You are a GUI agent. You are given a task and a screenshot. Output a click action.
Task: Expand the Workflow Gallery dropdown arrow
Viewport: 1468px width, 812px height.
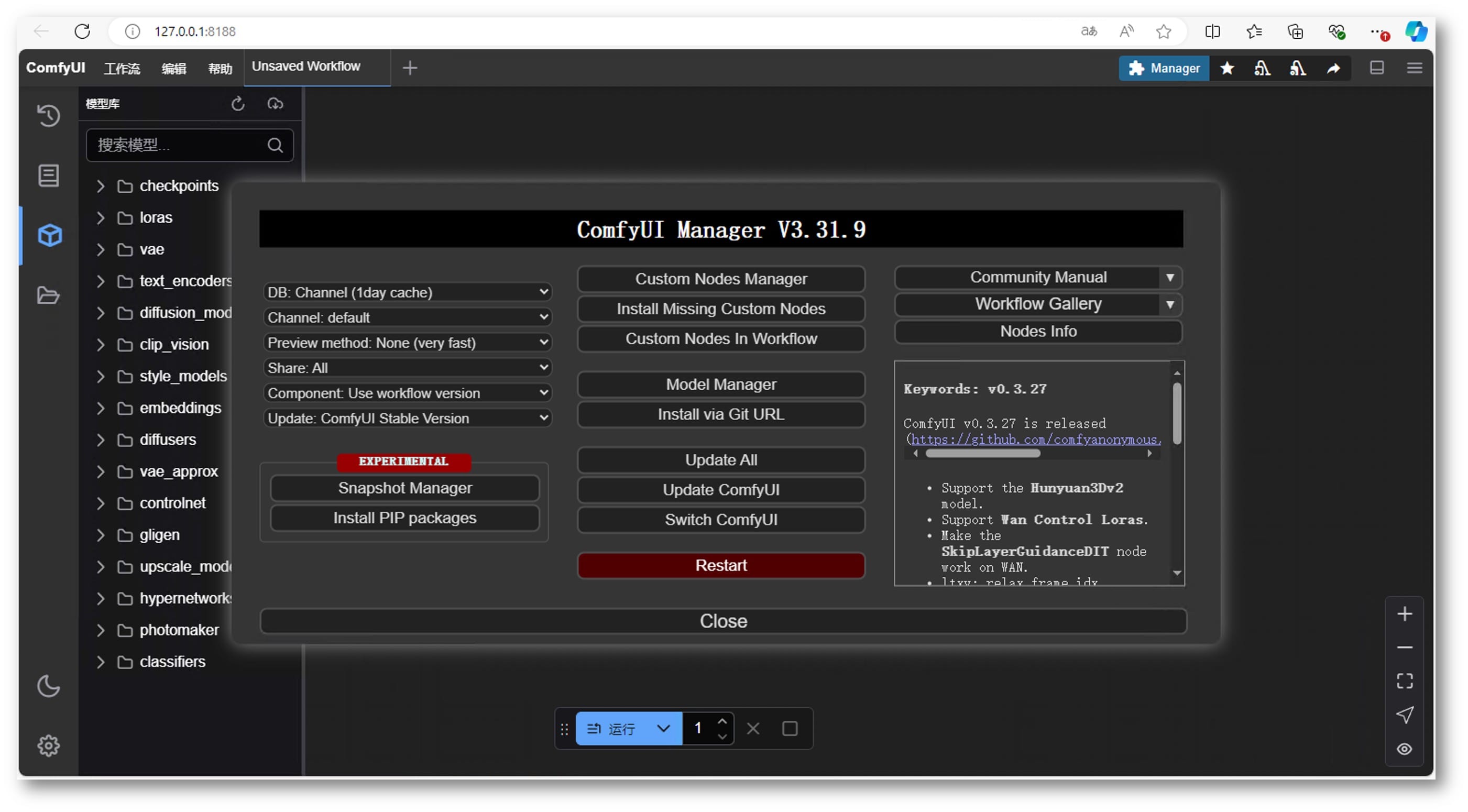coord(1169,304)
